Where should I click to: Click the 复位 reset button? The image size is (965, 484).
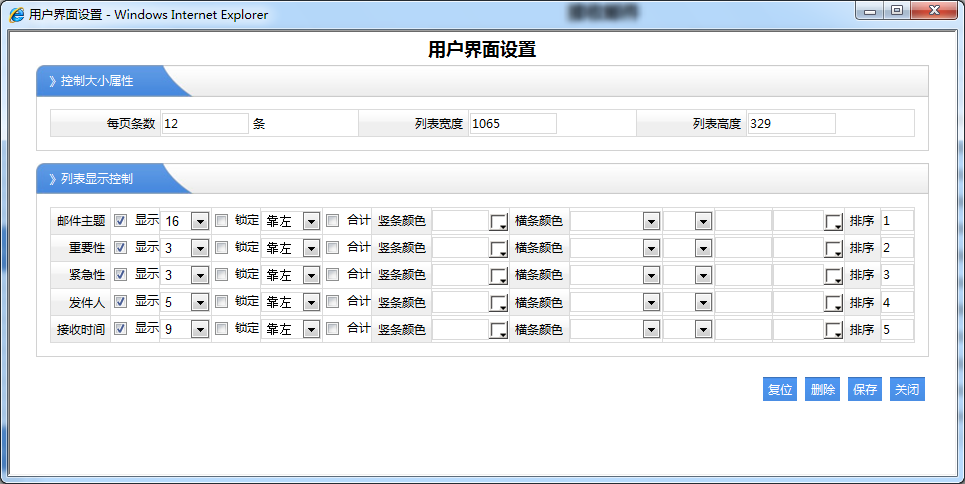tap(780, 390)
